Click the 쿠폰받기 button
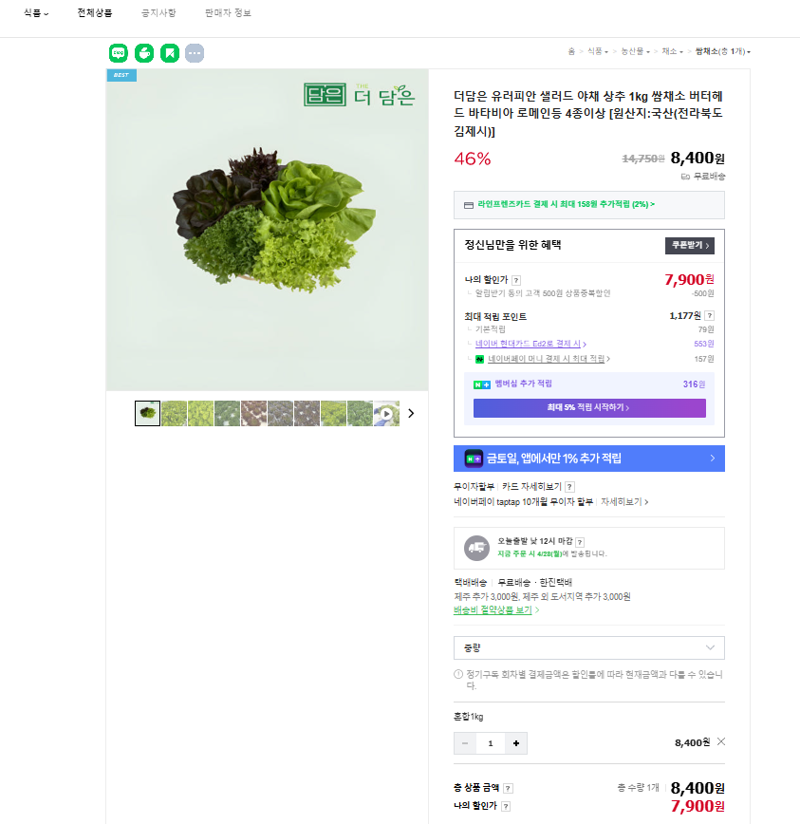The image size is (800, 824). coord(690,245)
